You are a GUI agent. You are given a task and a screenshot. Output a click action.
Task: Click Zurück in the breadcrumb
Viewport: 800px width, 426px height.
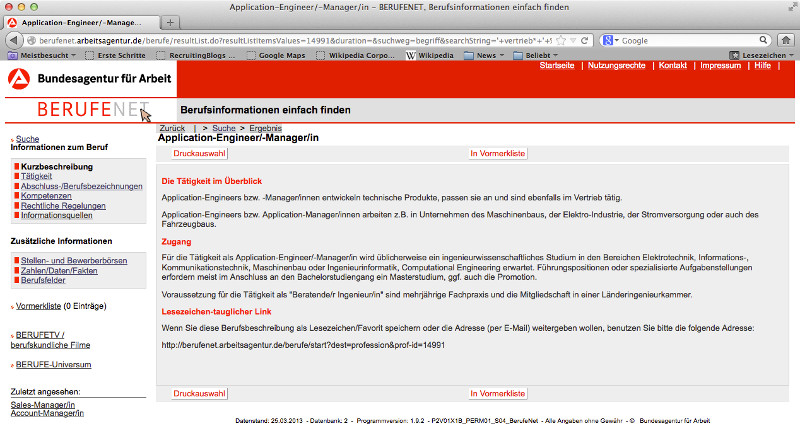(172, 128)
